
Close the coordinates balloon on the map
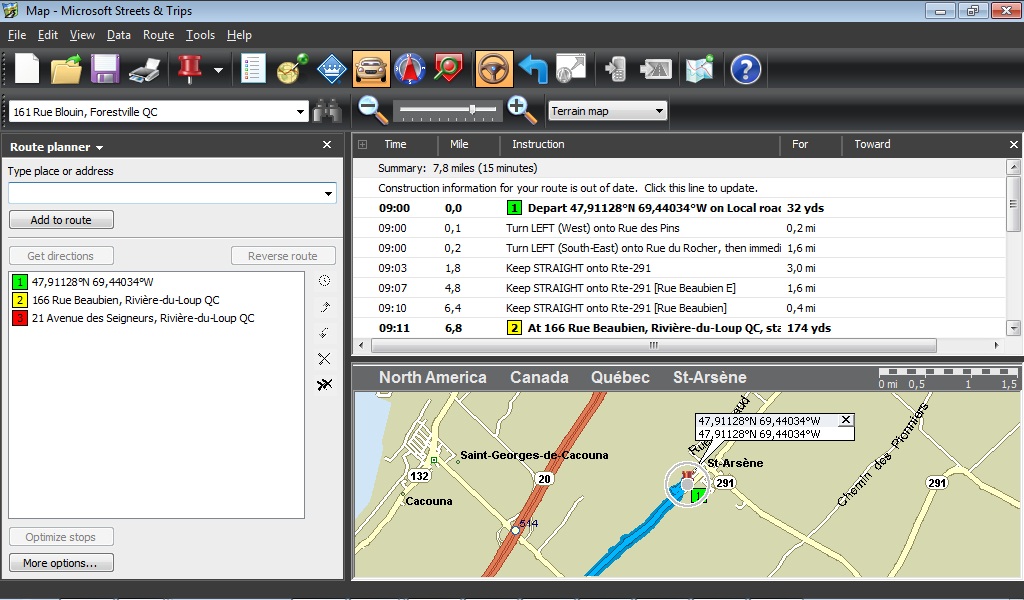point(846,420)
